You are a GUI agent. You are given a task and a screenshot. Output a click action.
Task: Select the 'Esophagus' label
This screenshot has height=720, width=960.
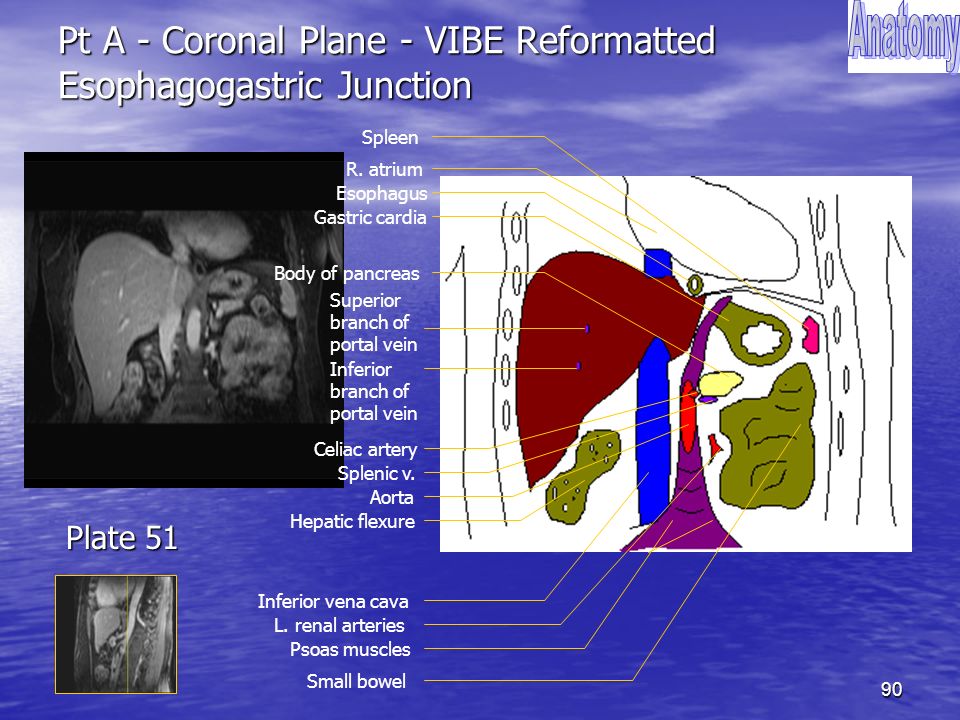coord(381,193)
